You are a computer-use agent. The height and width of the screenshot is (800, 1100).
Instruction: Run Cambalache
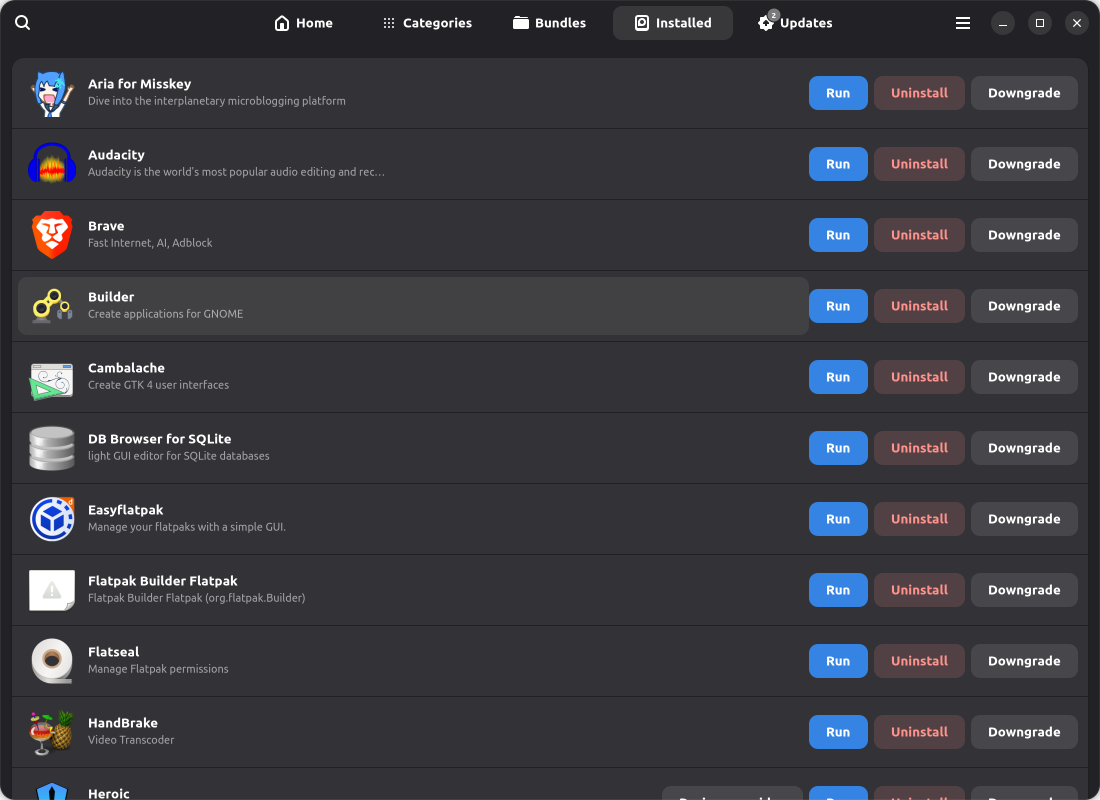click(x=838, y=377)
